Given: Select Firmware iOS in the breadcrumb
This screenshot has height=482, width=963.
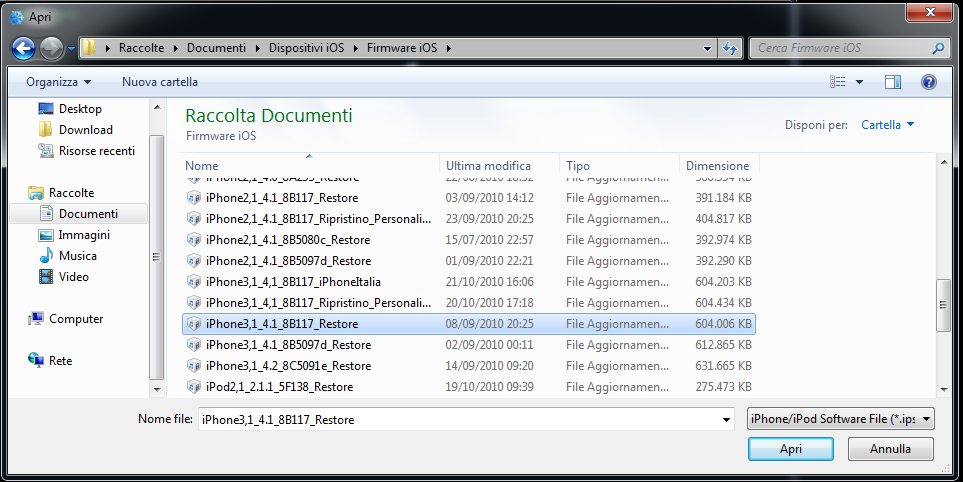Looking at the screenshot, I should point(402,48).
